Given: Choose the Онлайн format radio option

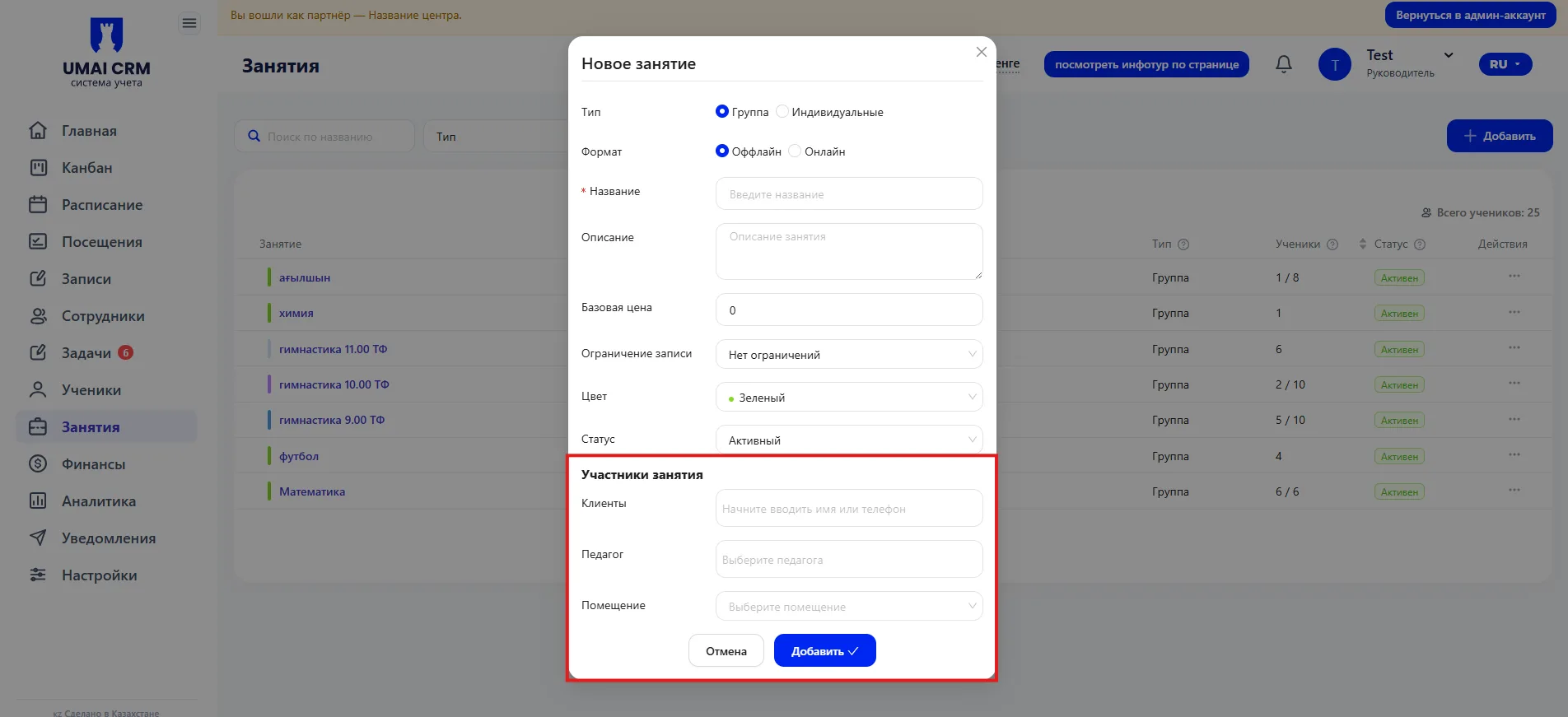Looking at the screenshot, I should [x=795, y=151].
